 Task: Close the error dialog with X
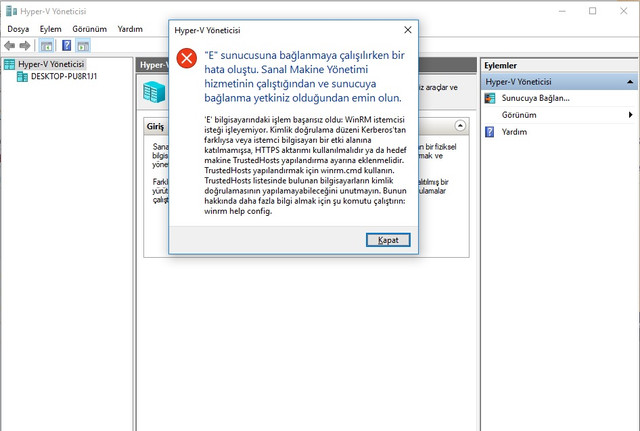(407, 30)
